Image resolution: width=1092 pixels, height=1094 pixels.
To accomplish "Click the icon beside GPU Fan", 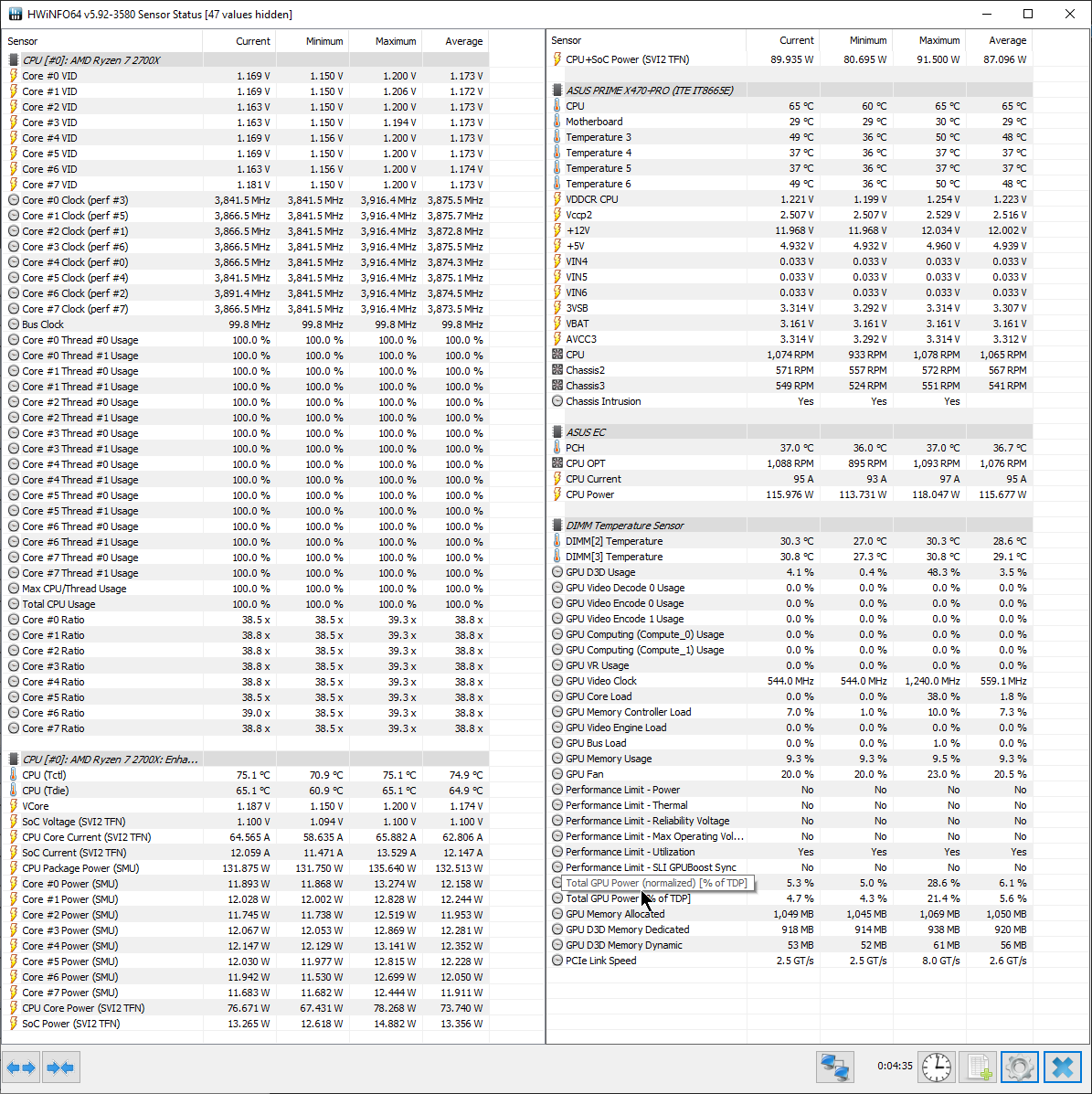I will [557, 774].
